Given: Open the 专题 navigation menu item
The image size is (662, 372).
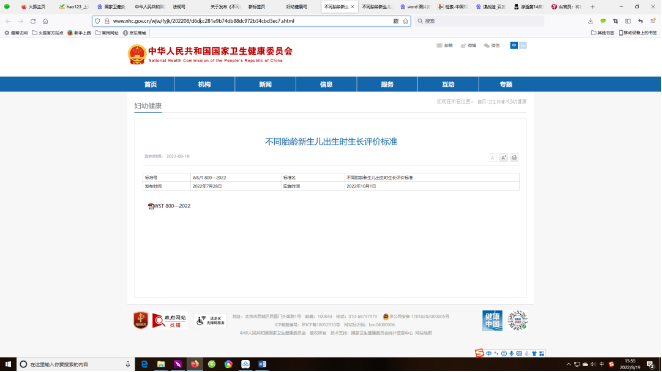Looking at the screenshot, I should click(x=506, y=84).
